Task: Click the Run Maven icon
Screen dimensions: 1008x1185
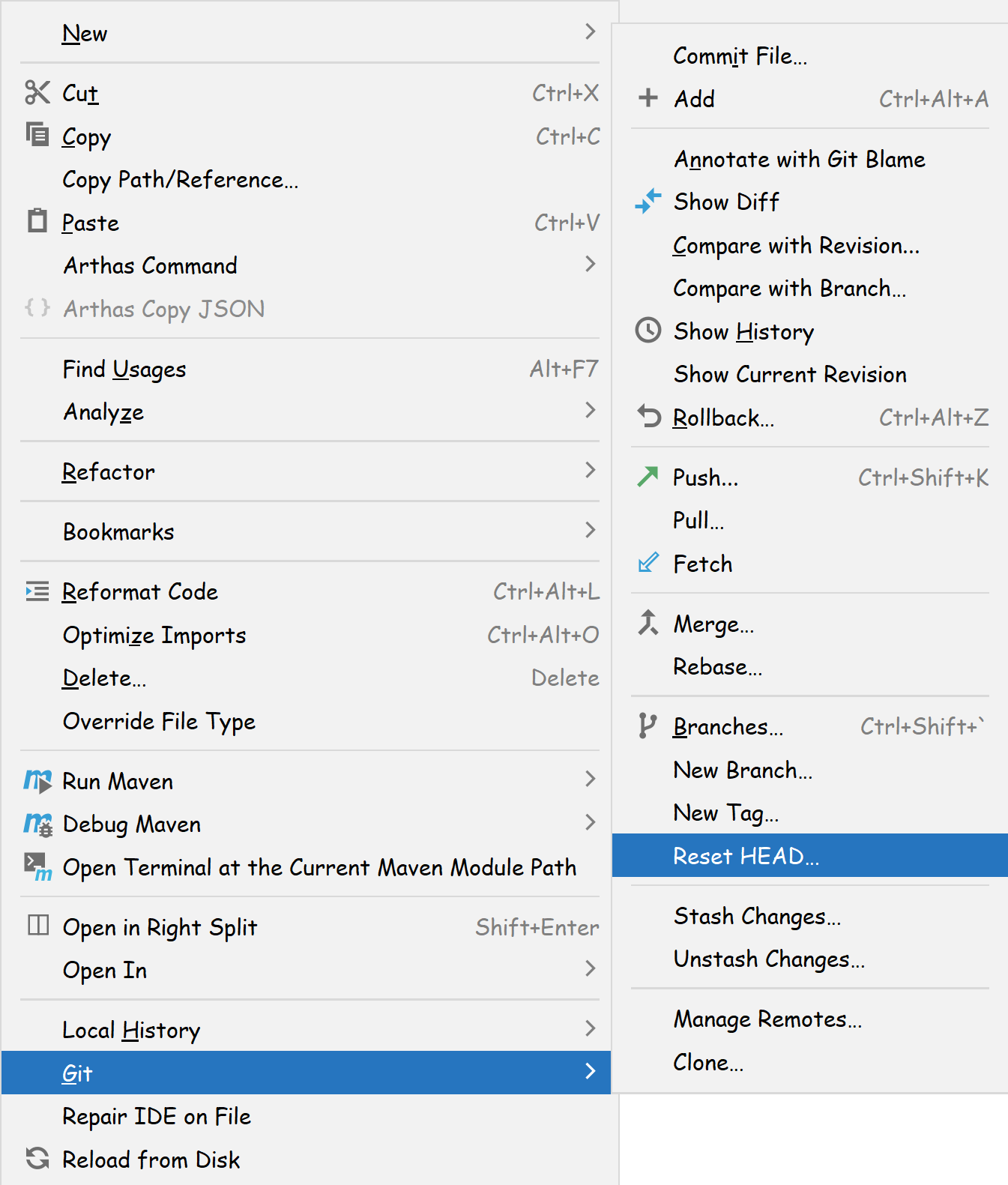Action: pos(37,781)
